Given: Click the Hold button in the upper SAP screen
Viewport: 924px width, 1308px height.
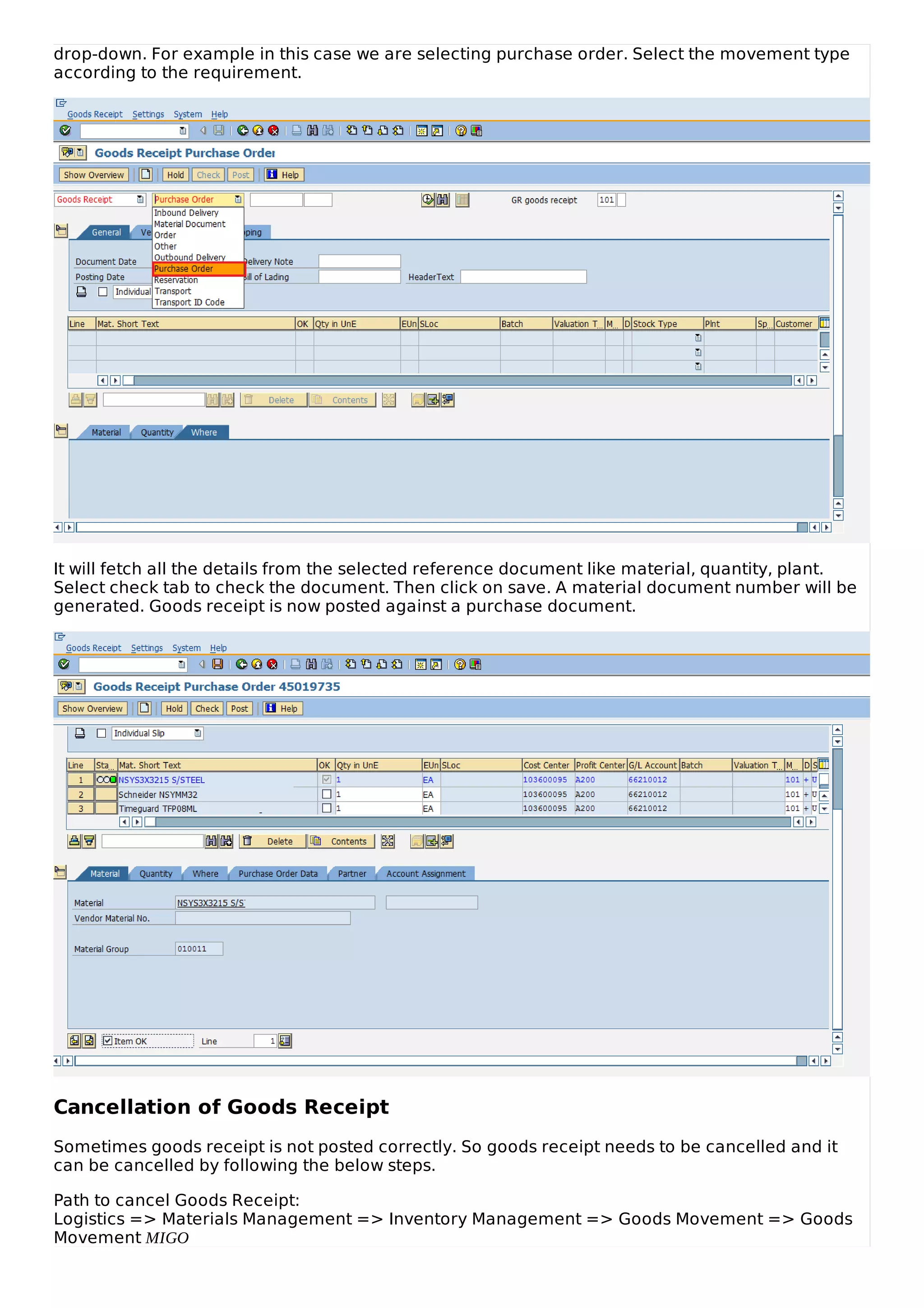Looking at the screenshot, I should (176, 174).
